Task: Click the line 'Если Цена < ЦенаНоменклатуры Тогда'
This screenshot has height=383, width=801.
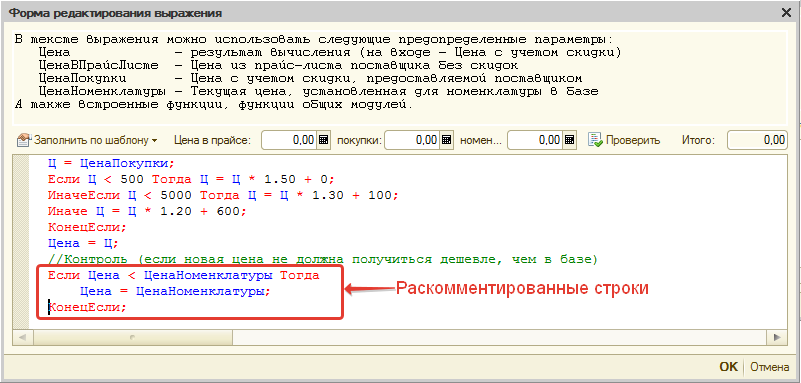Action: pos(184,276)
